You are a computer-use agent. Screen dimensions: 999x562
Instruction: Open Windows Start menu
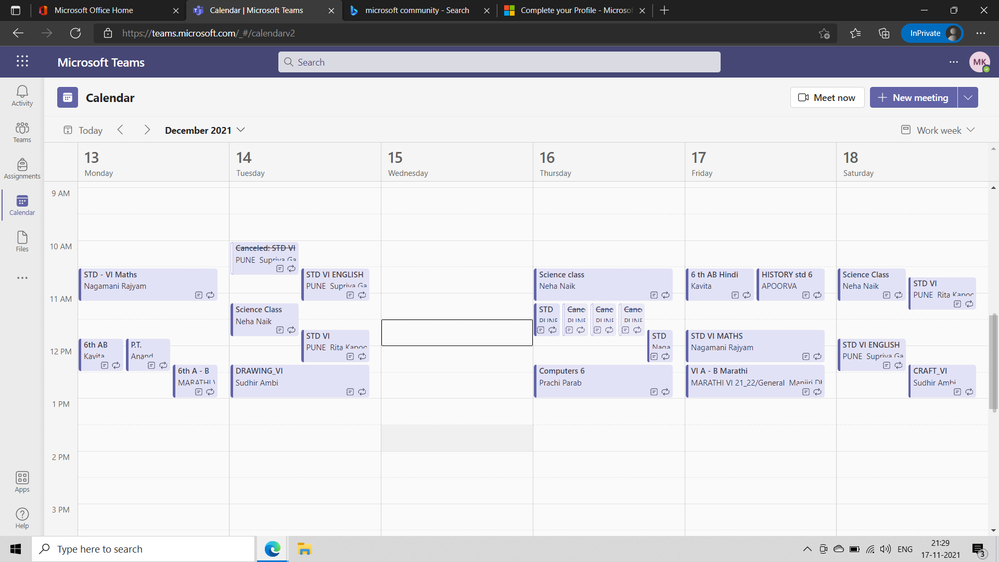15,549
